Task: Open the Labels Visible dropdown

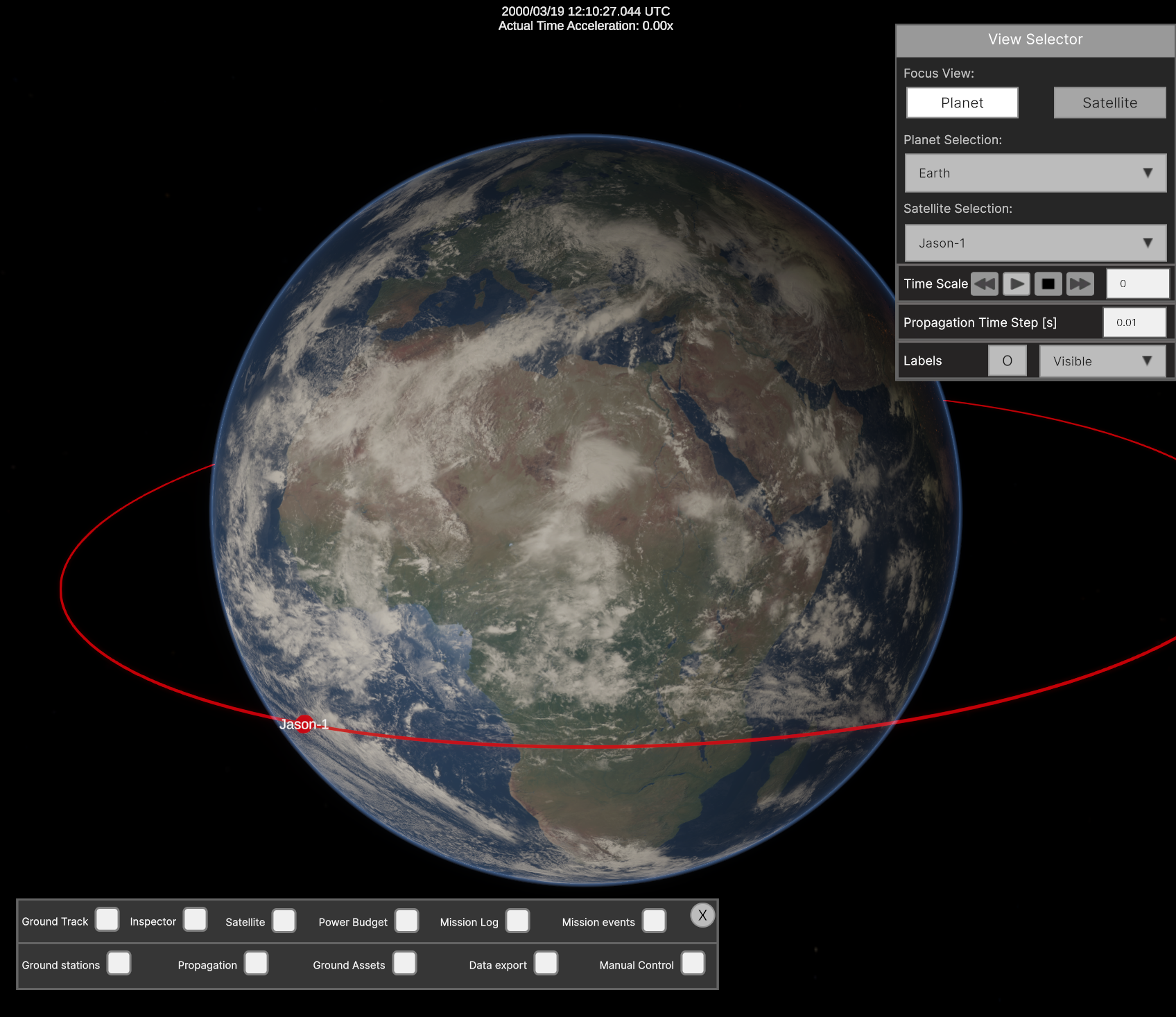Action: click(1102, 361)
